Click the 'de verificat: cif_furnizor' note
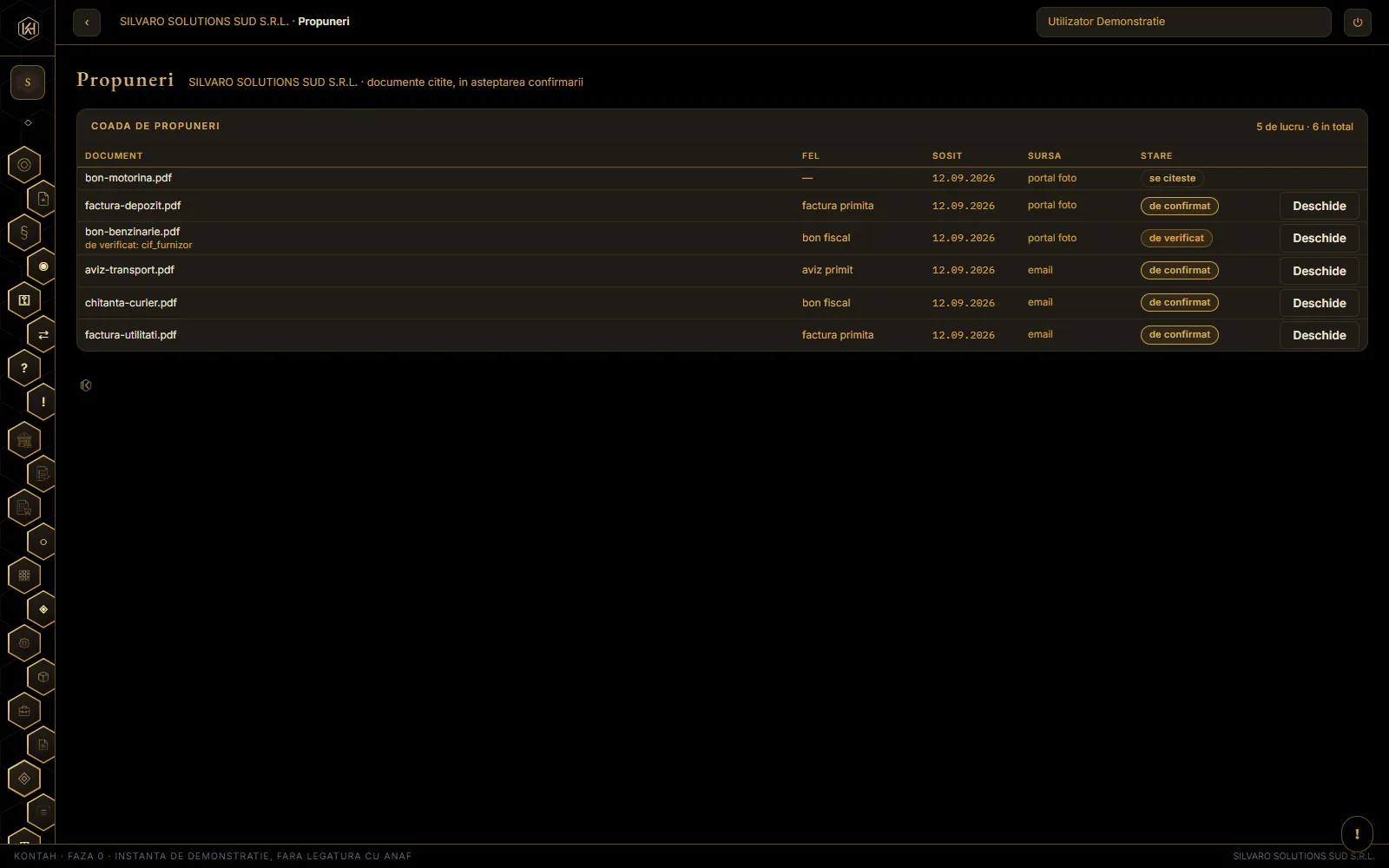1389x868 pixels. (x=139, y=245)
